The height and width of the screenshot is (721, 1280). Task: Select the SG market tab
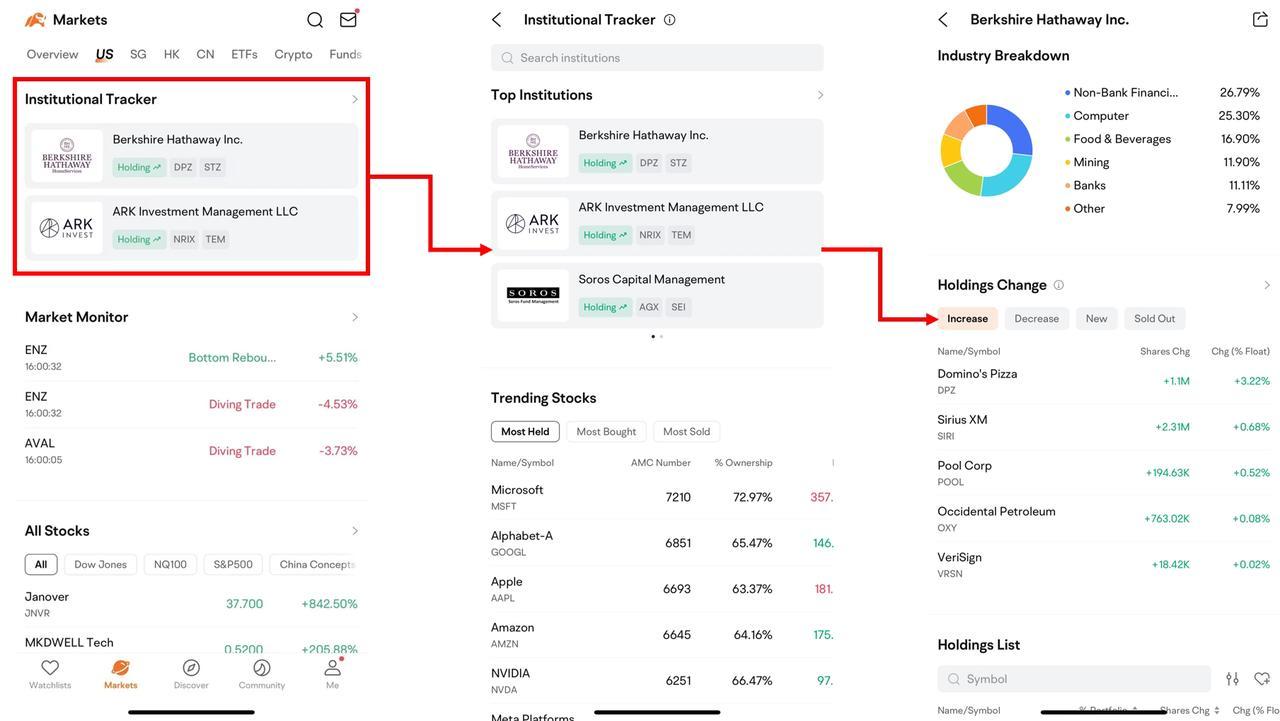click(138, 54)
